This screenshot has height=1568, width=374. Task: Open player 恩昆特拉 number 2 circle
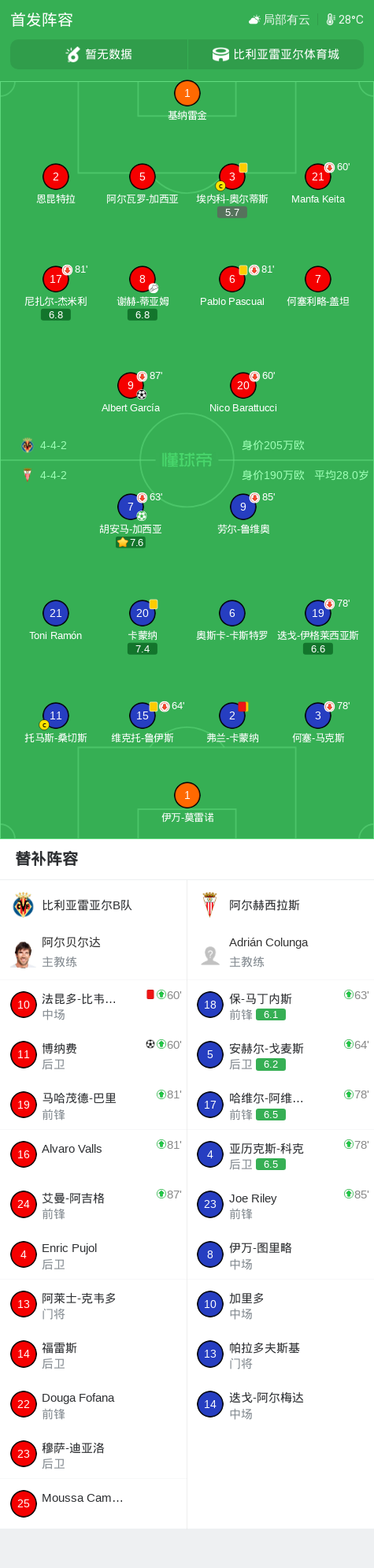pos(56,176)
